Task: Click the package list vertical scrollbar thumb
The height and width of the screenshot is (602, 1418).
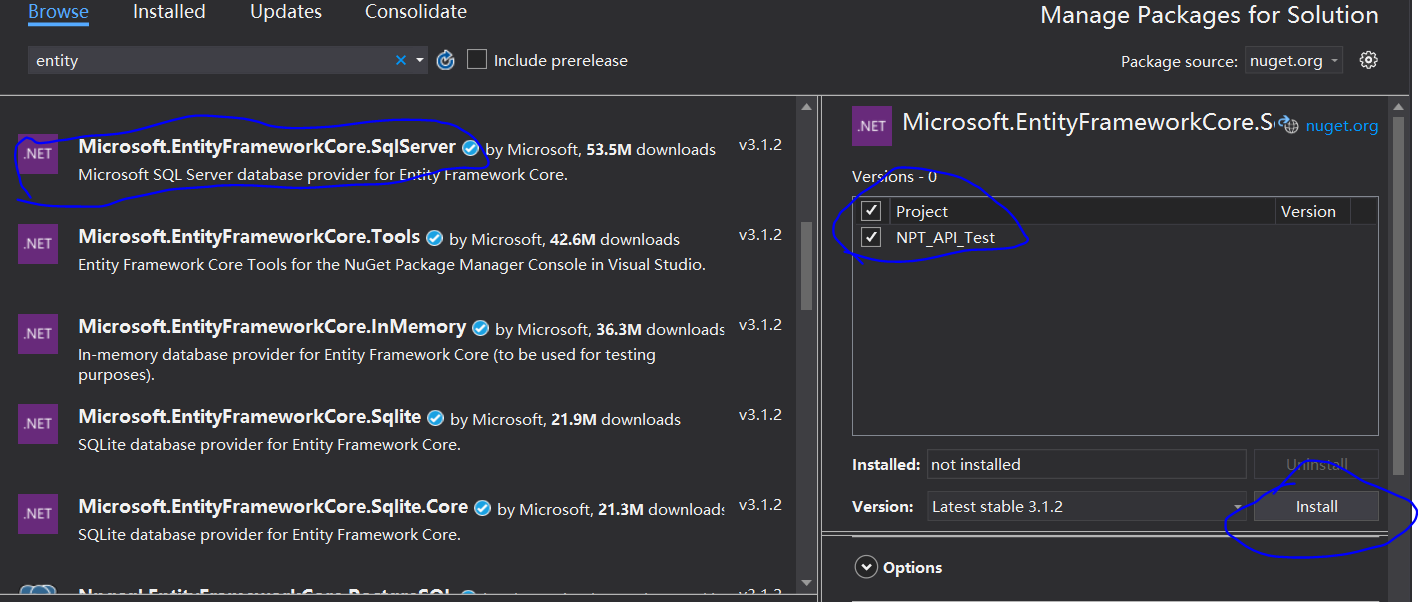Action: [807, 267]
